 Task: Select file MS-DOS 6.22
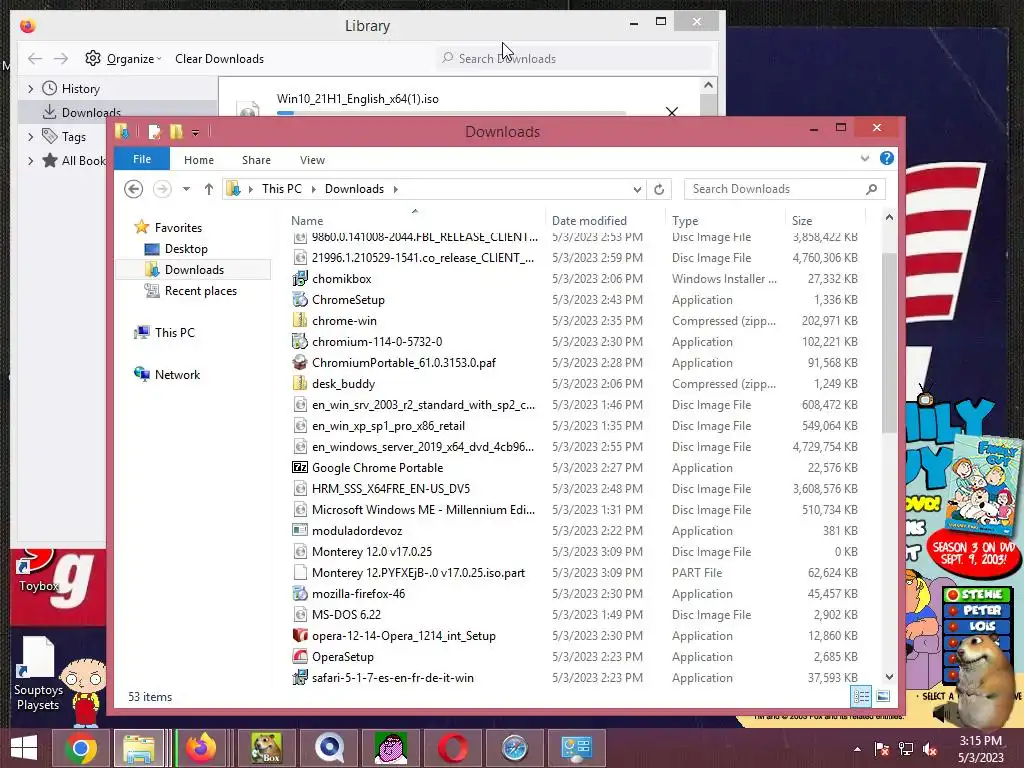point(346,615)
